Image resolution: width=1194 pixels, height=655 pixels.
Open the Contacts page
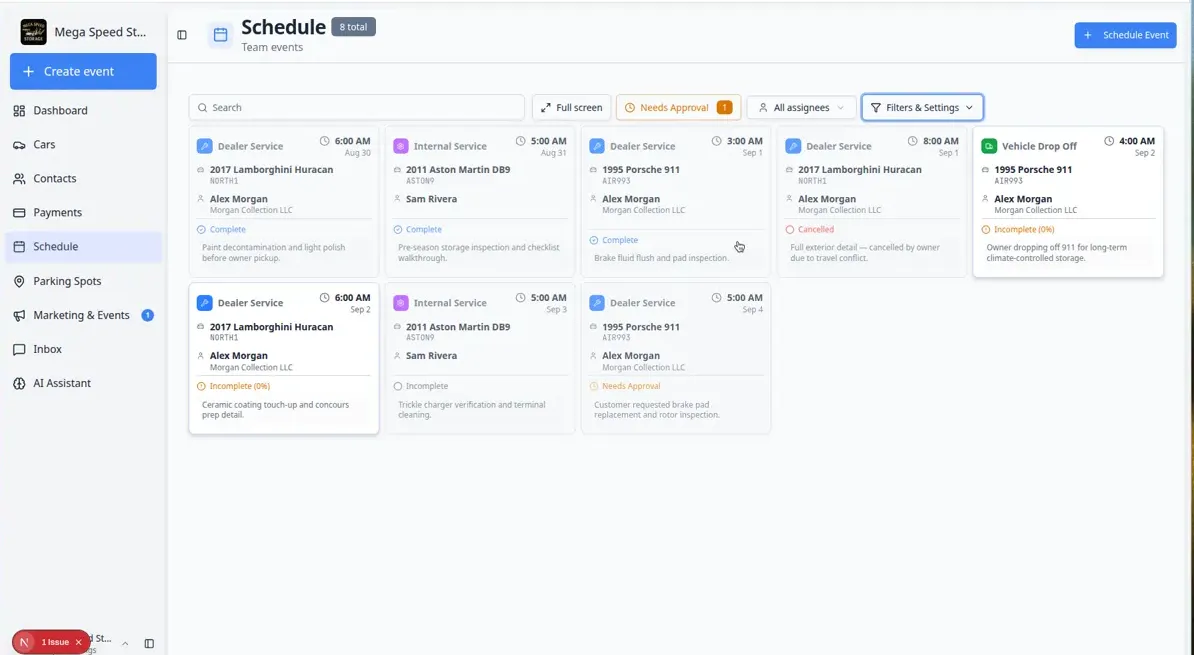[x=84, y=178]
